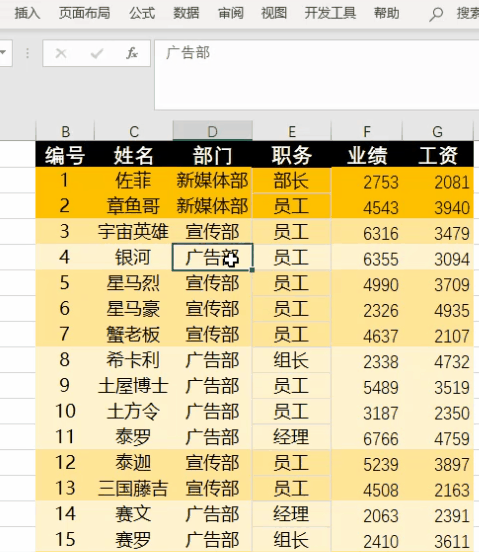Open the 页面布局 ribbon tab

click(x=84, y=13)
